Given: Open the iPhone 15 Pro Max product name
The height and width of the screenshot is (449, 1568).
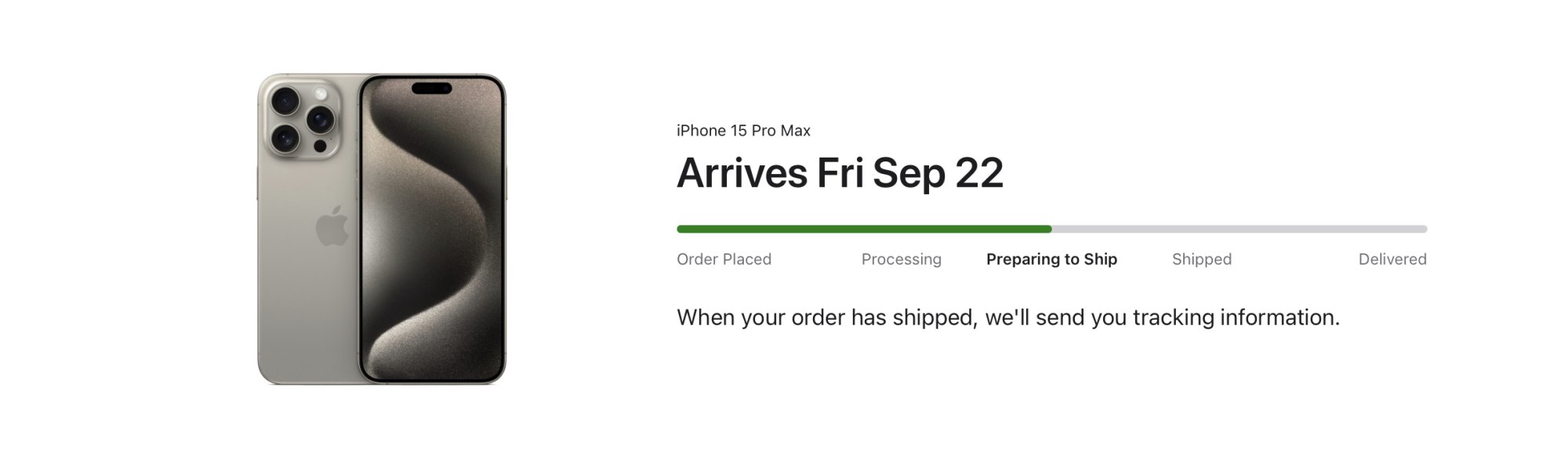Looking at the screenshot, I should [743, 131].
